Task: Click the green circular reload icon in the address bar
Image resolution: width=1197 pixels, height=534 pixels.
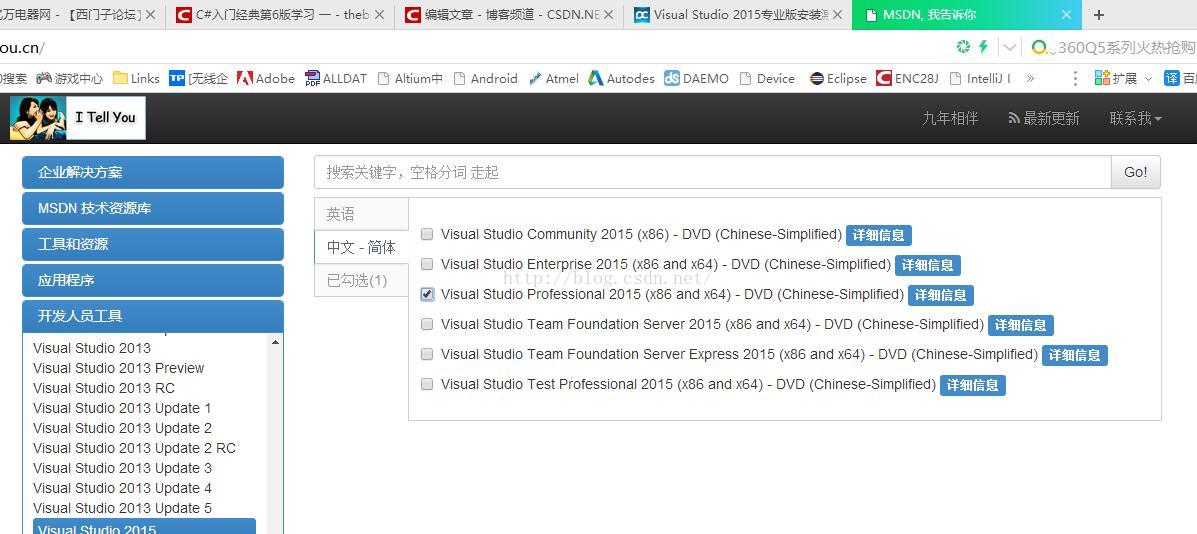Action: [963, 47]
